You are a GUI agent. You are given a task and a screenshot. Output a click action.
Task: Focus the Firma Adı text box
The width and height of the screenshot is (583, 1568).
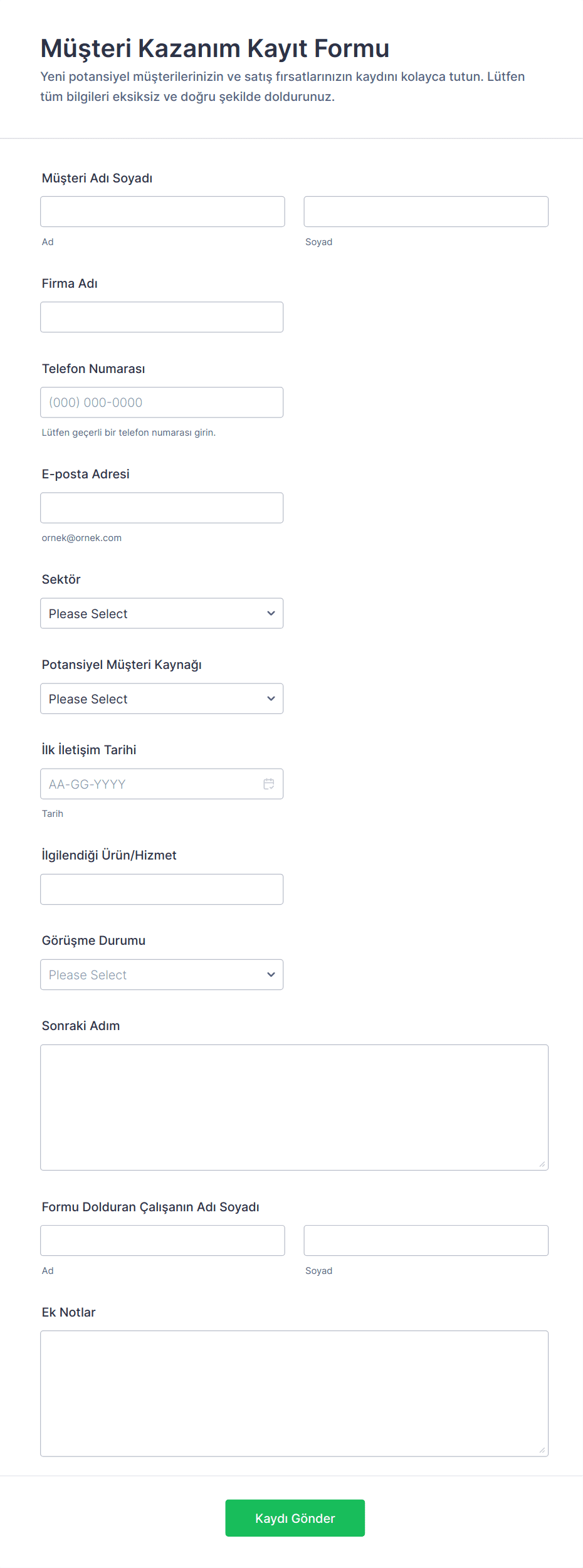tap(162, 317)
